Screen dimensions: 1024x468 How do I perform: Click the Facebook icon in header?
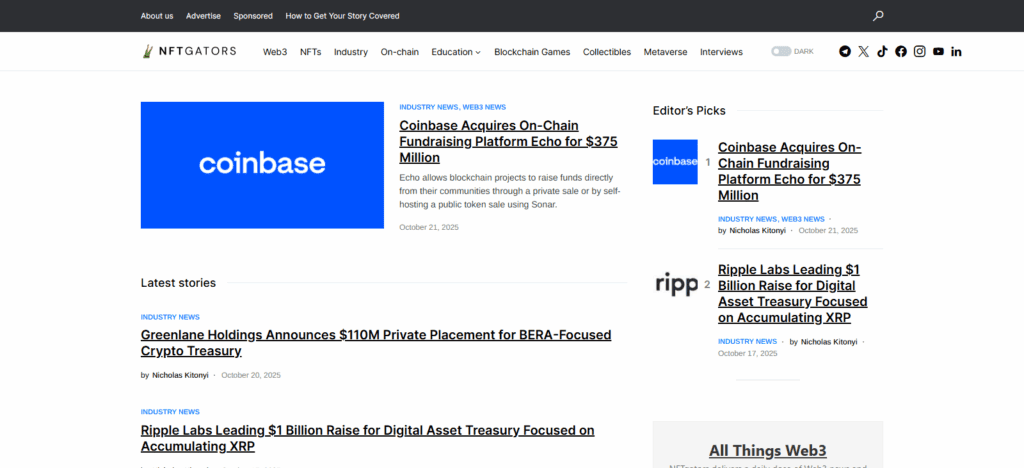pos(901,52)
